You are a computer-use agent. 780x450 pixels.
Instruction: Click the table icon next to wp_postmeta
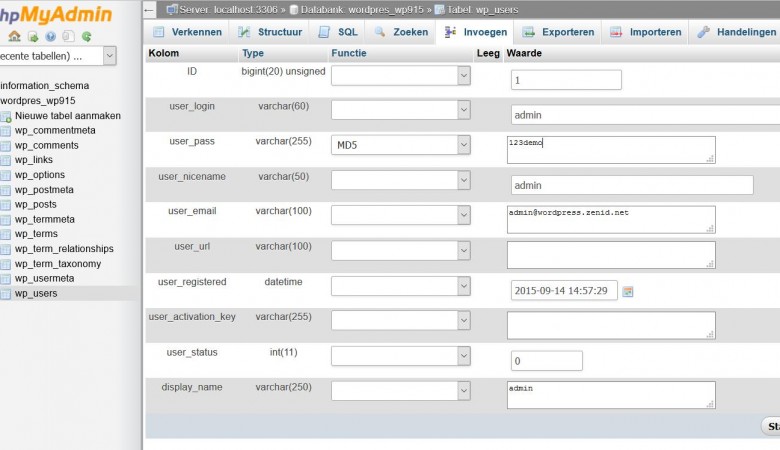click(5, 190)
